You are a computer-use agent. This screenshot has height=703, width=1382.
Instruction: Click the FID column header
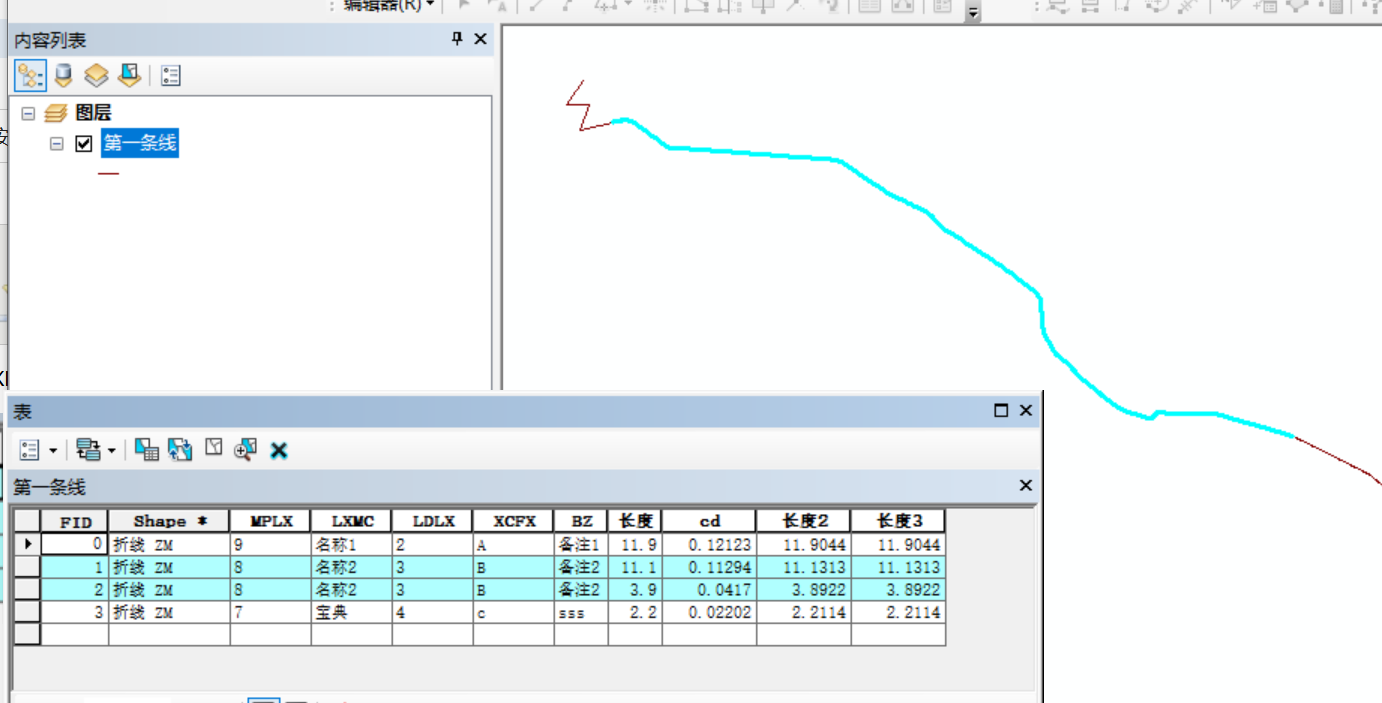(x=75, y=521)
